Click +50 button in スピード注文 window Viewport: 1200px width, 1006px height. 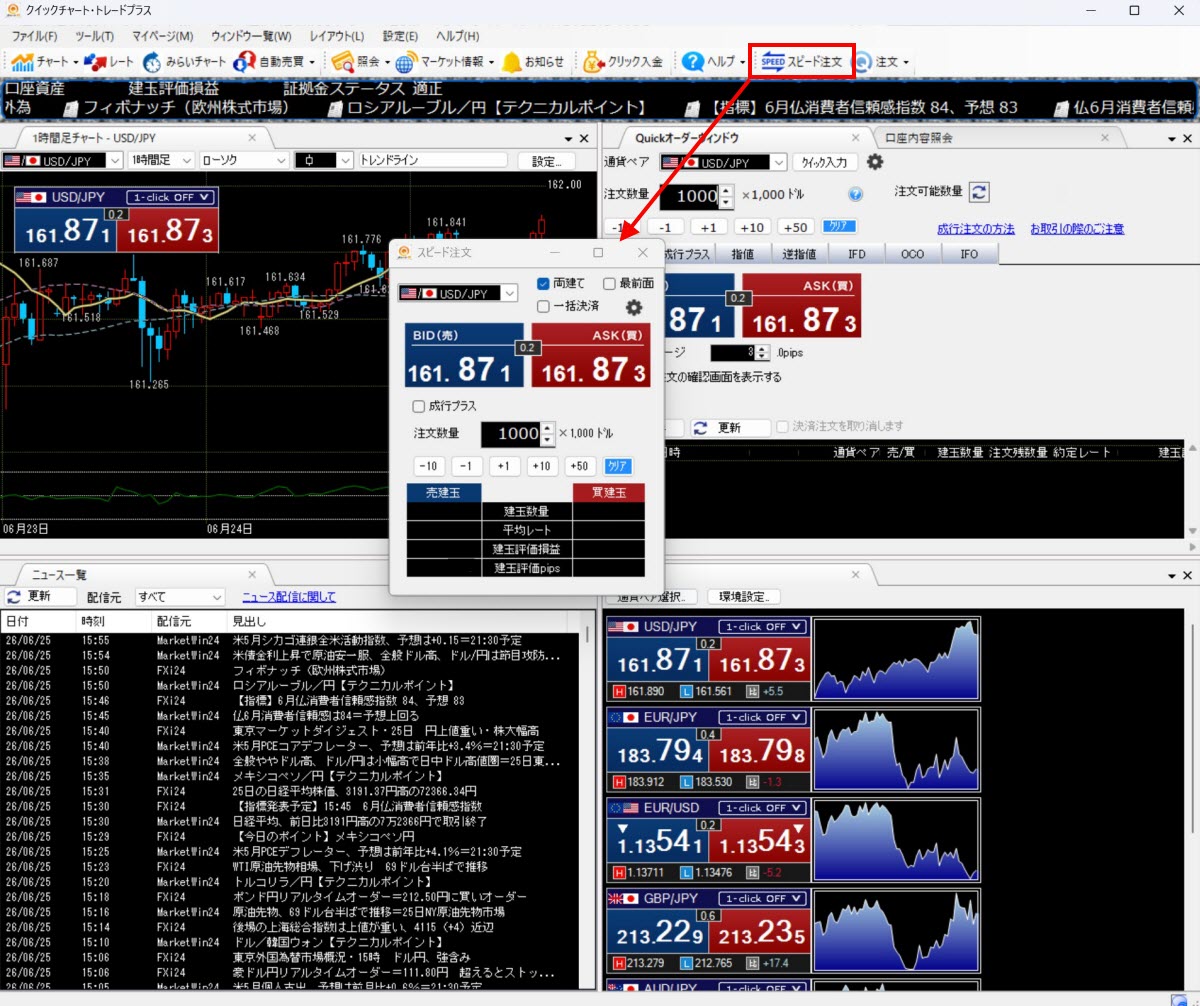point(580,466)
